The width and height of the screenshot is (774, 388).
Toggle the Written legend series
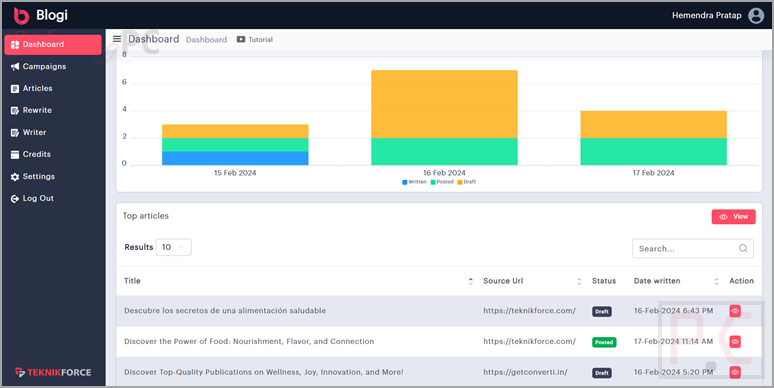(414, 182)
